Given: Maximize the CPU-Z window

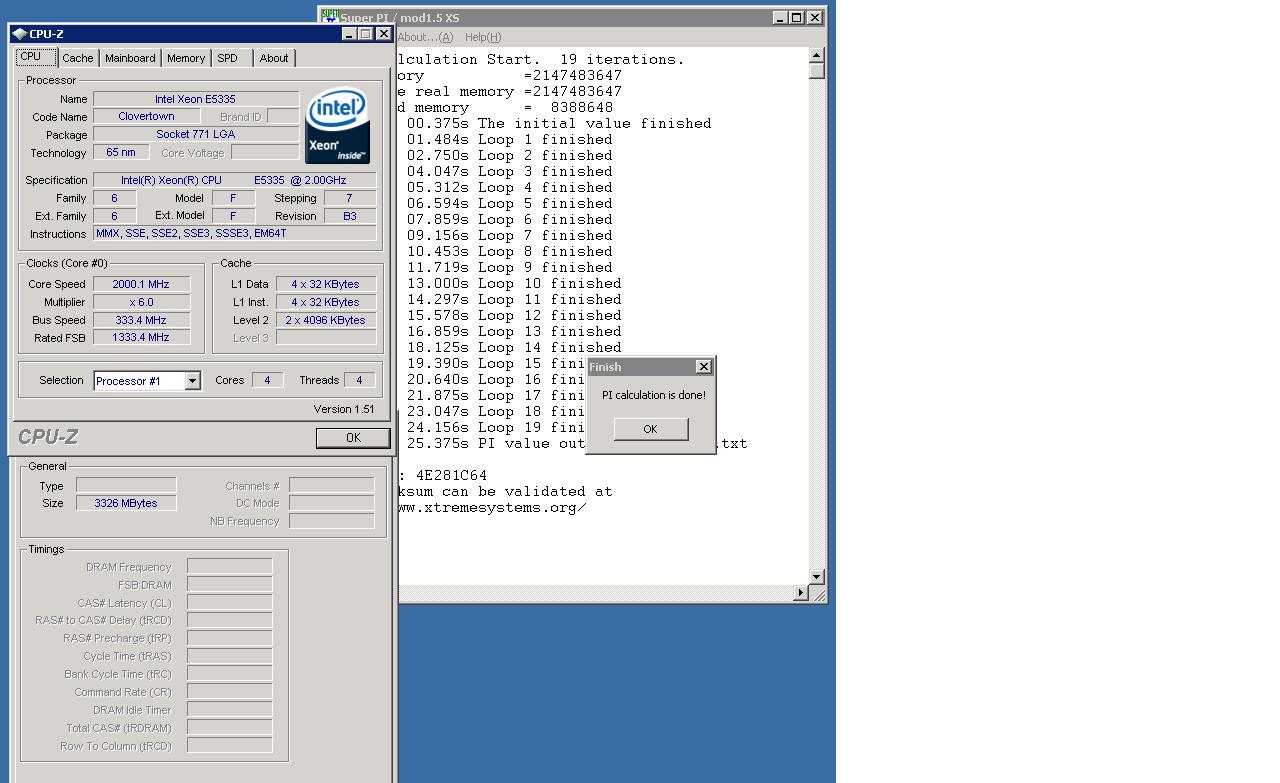Looking at the screenshot, I should click(365, 34).
